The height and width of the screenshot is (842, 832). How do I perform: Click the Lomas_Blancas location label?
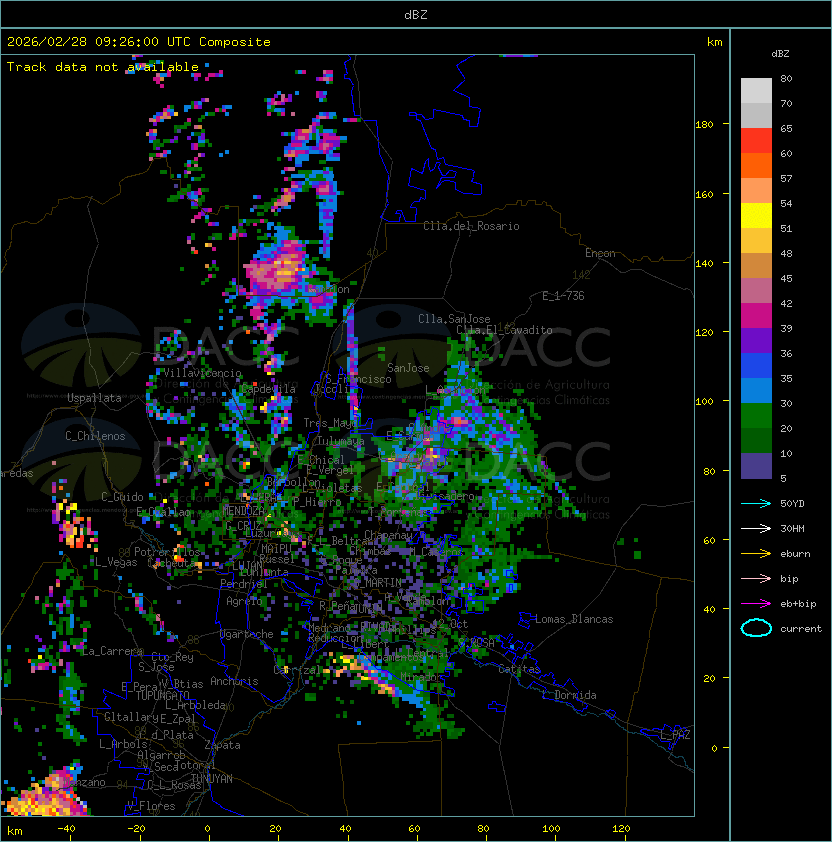tap(574, 619)
